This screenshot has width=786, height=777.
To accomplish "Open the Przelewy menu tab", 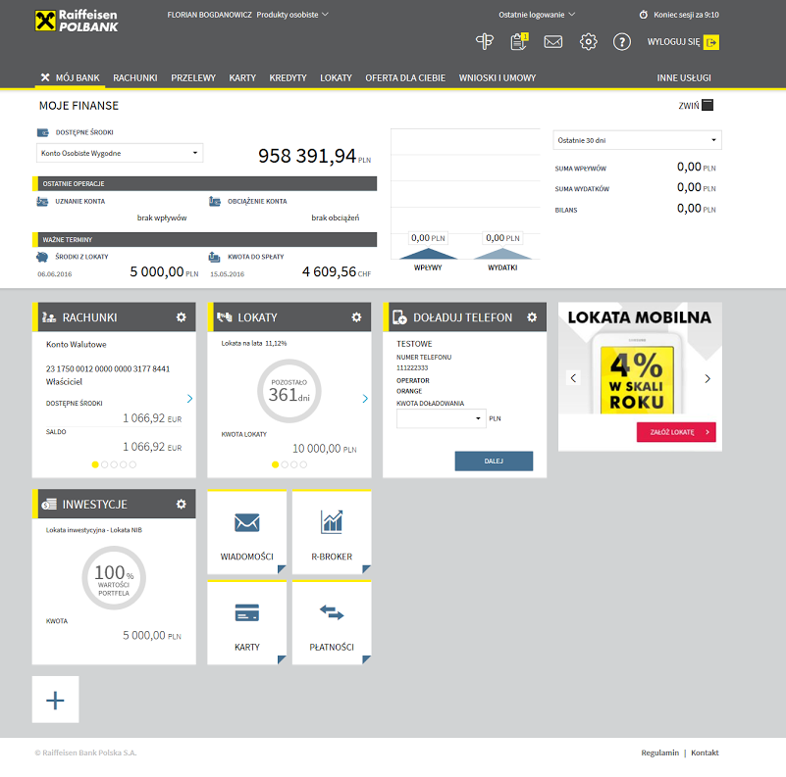I will [x=193, y=78].
